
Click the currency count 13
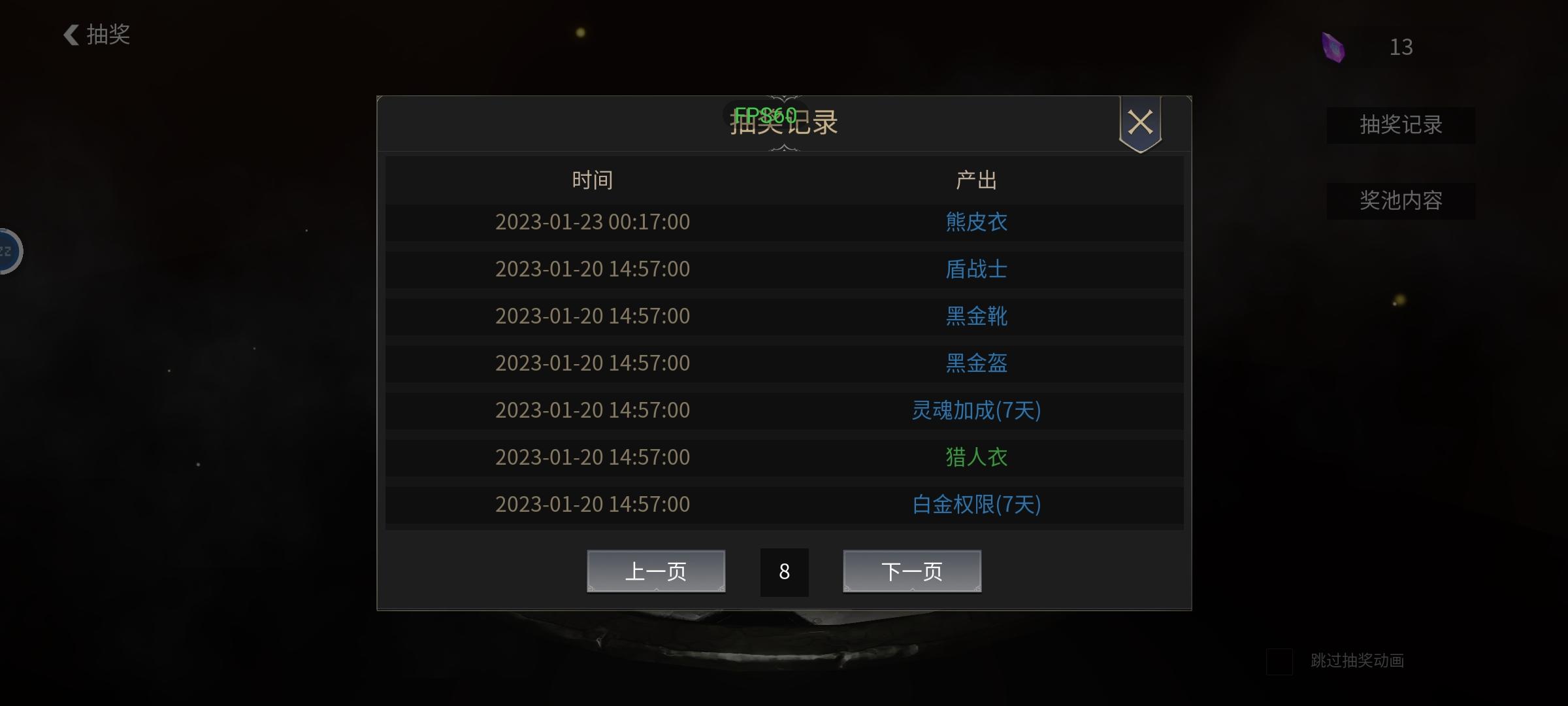click(x=1401, y=47)
